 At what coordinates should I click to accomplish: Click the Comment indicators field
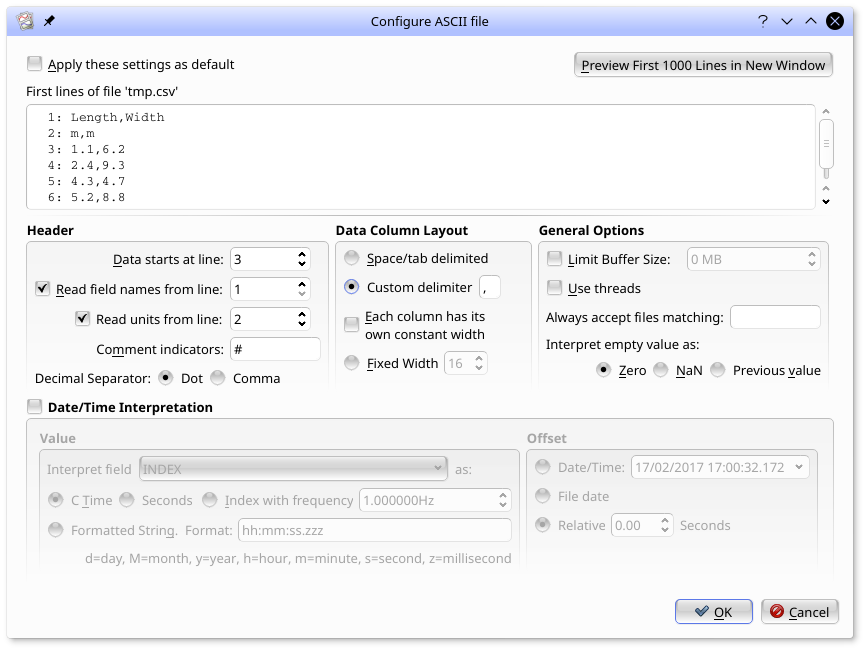[275, 349]
